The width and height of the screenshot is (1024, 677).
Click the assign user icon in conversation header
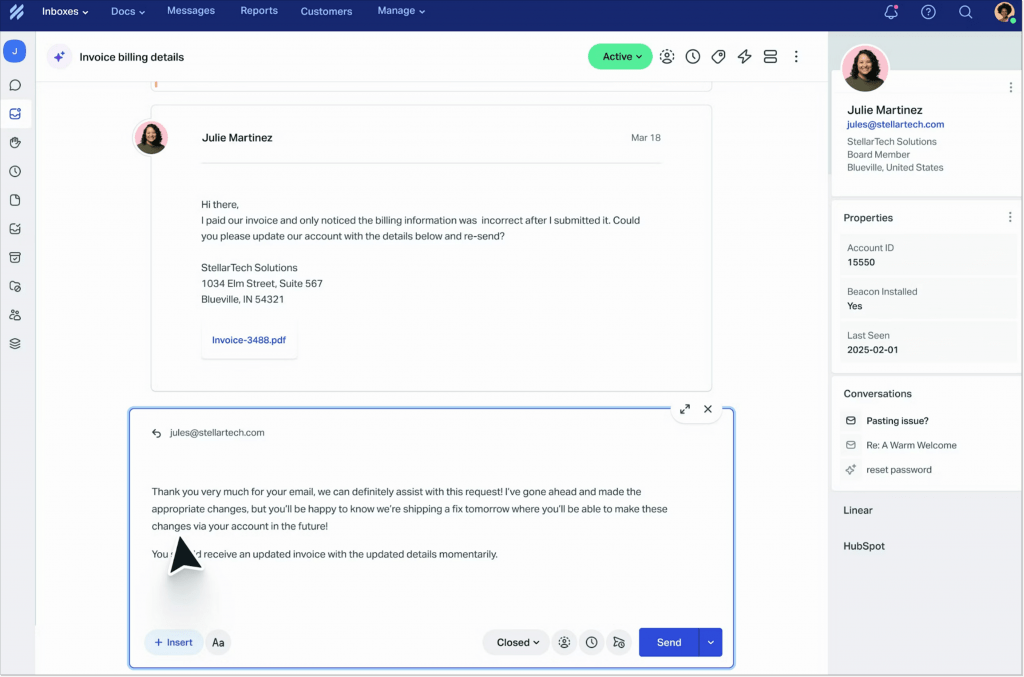coord(667,57)
